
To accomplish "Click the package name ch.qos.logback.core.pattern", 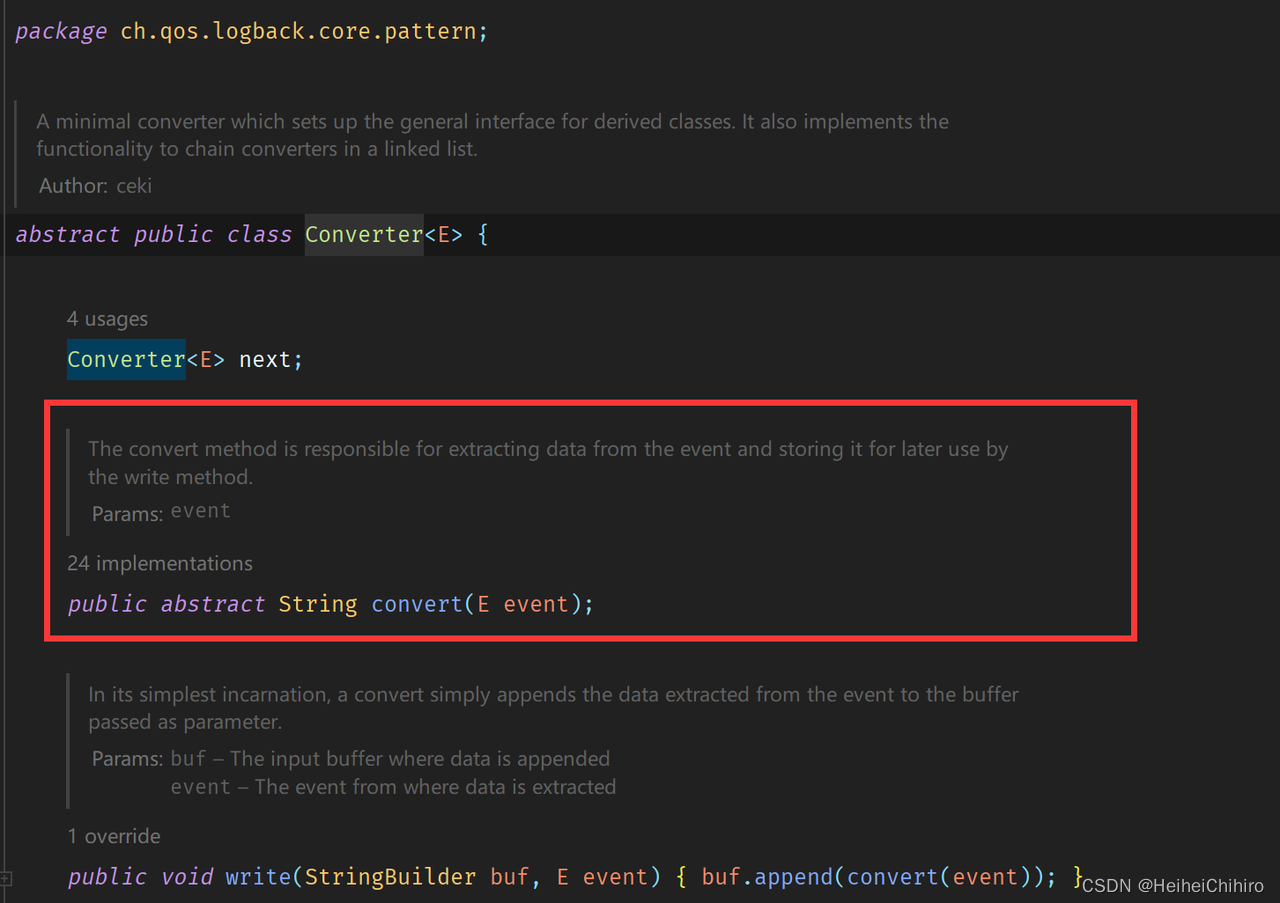I will point(300,30).
